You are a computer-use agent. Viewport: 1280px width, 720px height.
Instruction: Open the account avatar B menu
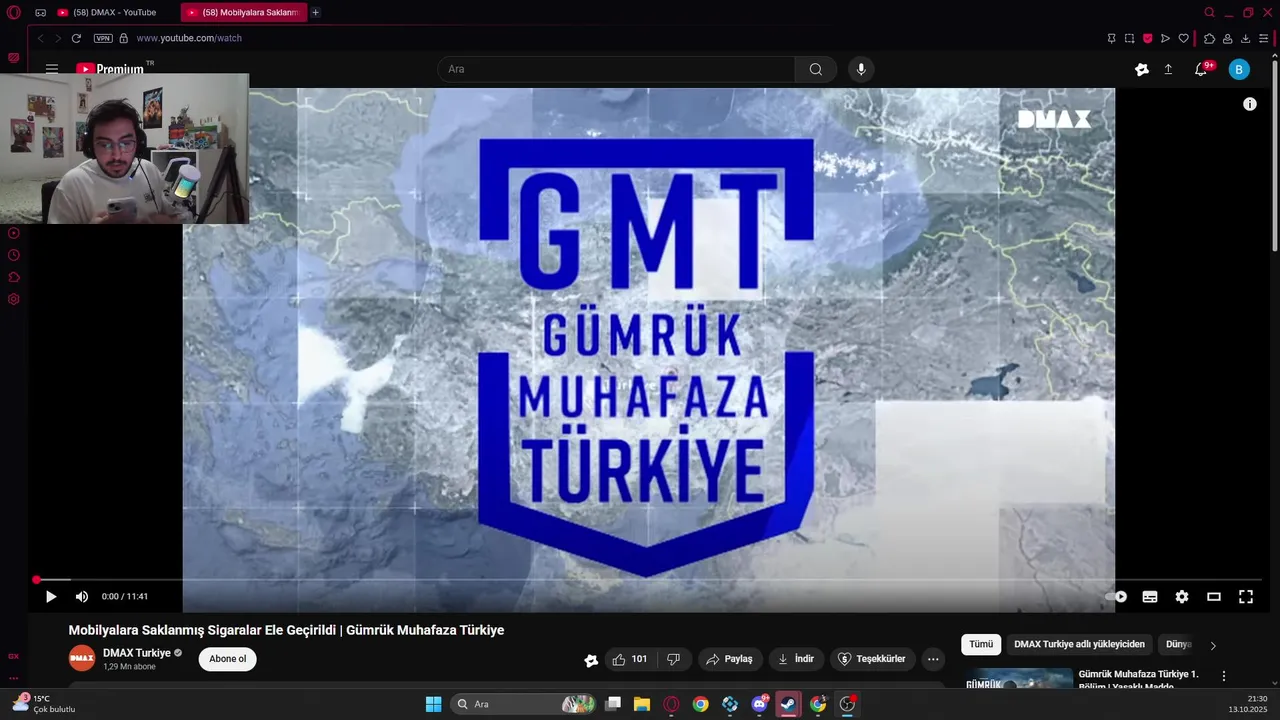(1239, 69)
